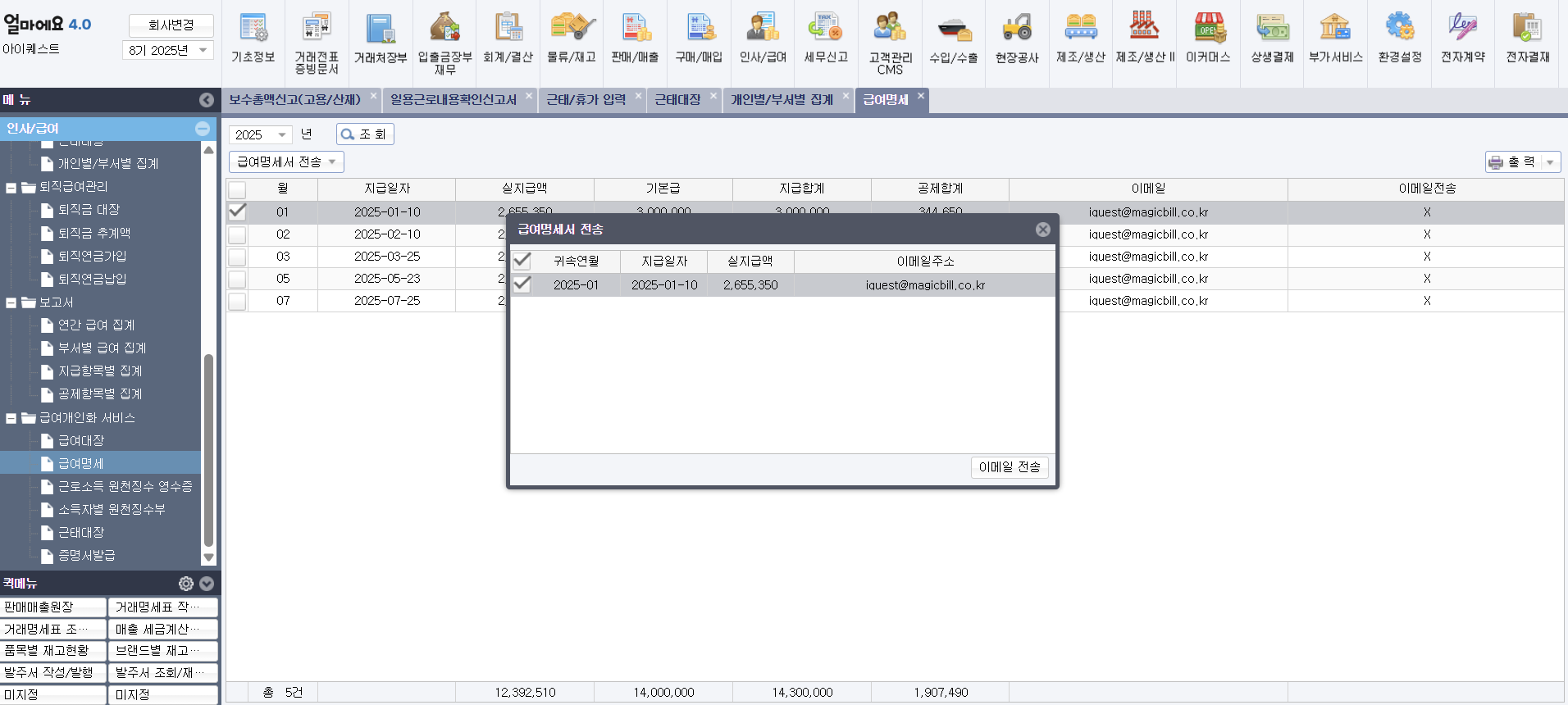Open the 이커머스 icon
Screen dimensions: 1568x705
coord(1209,38)
